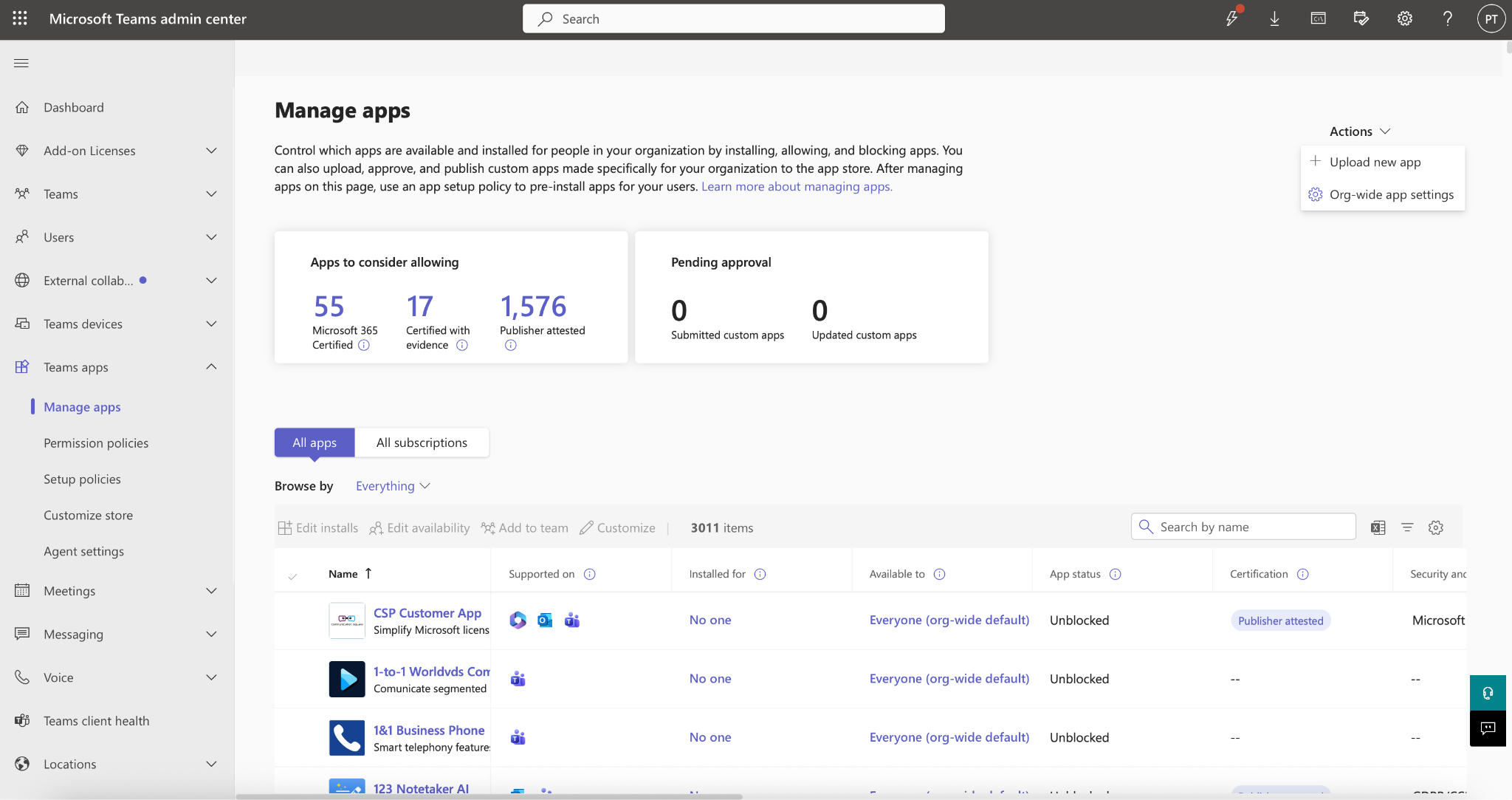The width and height of the screenshot is (1512, 800).
Task: Open the app launcher waffle icon
Action: 20,18
